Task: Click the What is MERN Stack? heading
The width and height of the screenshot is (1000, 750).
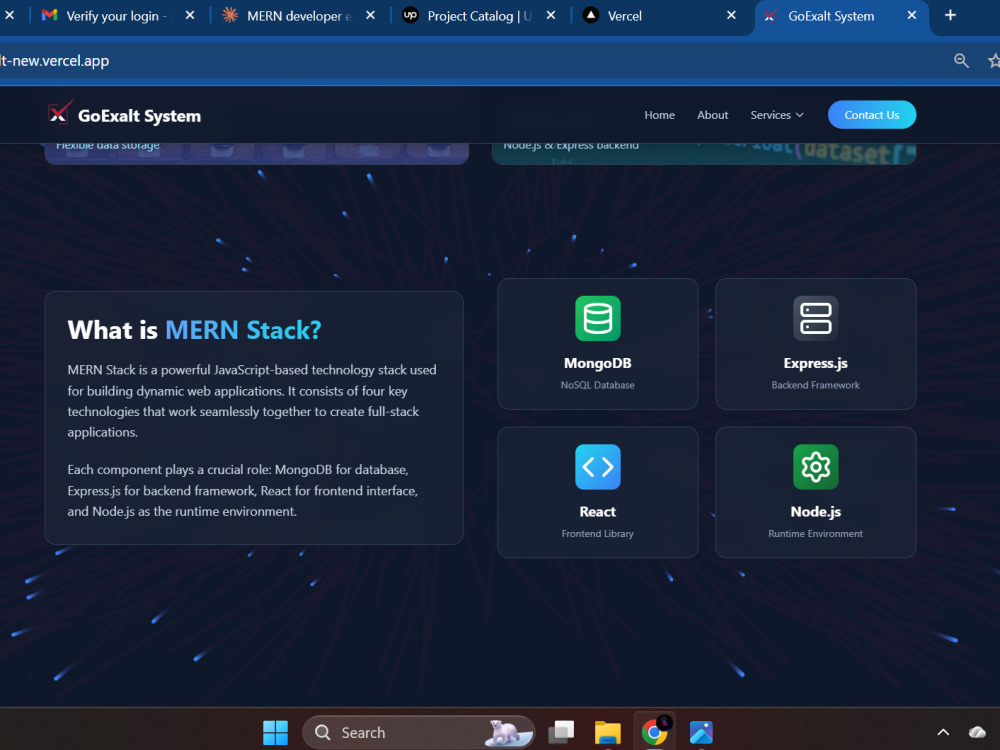Action: pyautogui.click(x=194, y=330)
